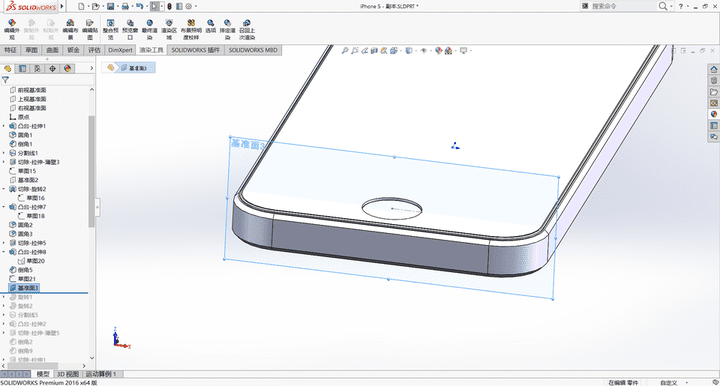Open the ConfigurationManager tab icon
This screenshot has height=386, width=720.
pos(38,68)
